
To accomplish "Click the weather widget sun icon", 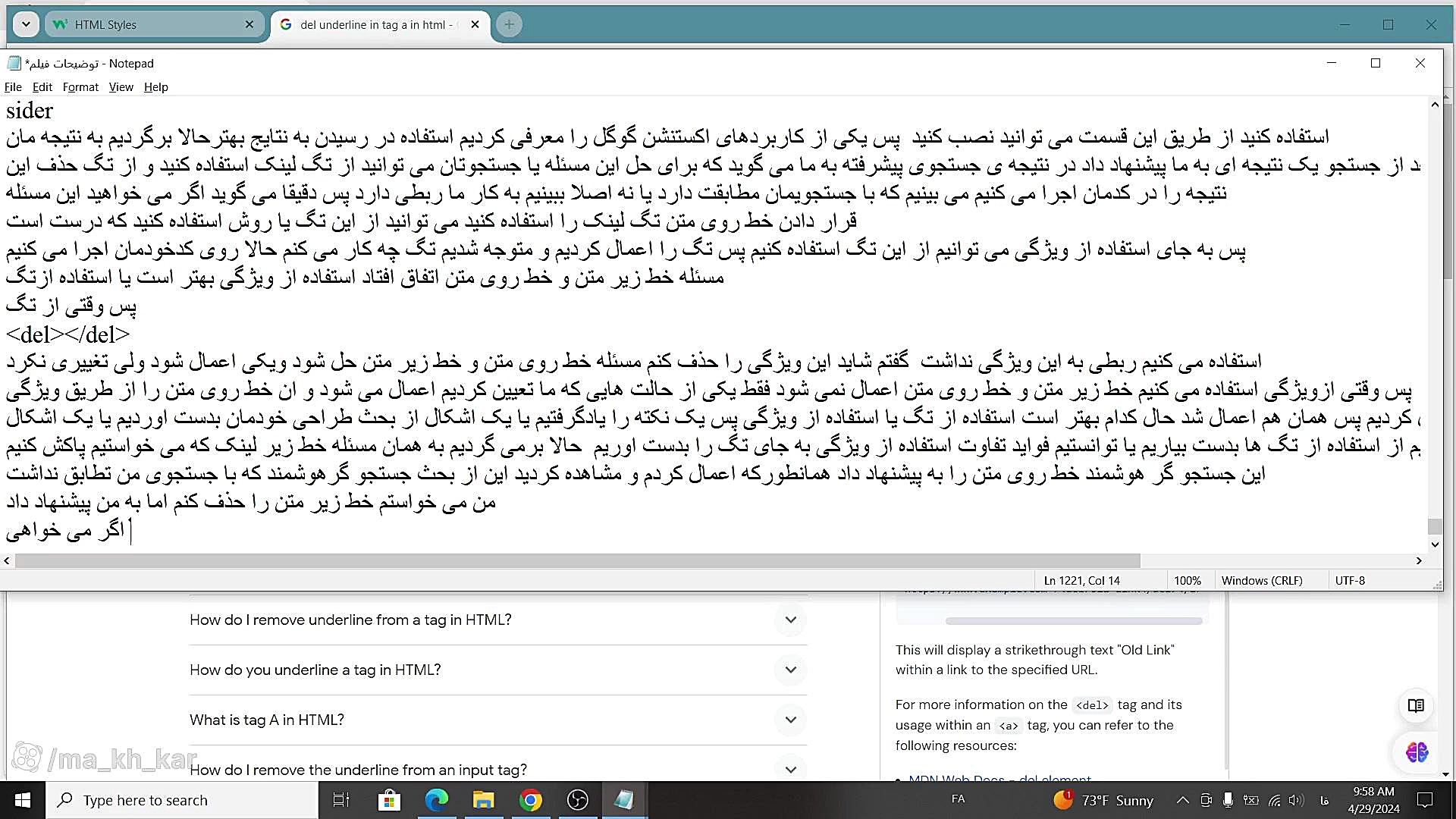I will point(1063,799).
